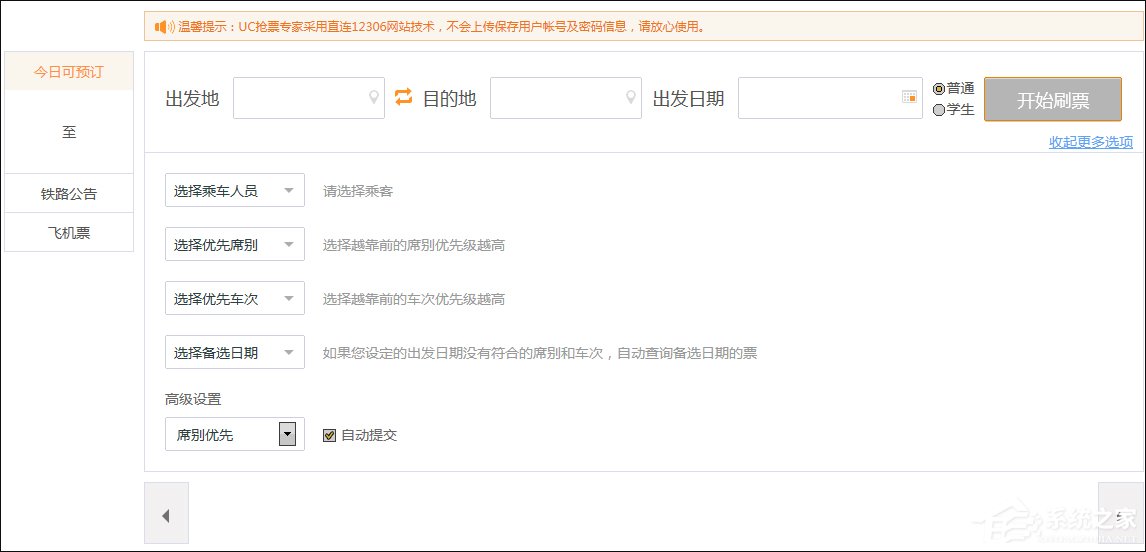Open the calendar icon in 出发日期 field
This screenshot has width=1146, height=552.
(x=909, y=97)
